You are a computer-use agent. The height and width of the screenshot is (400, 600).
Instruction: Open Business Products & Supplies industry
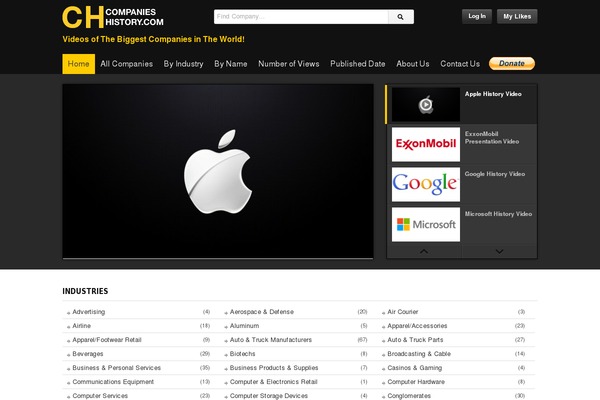274,368
